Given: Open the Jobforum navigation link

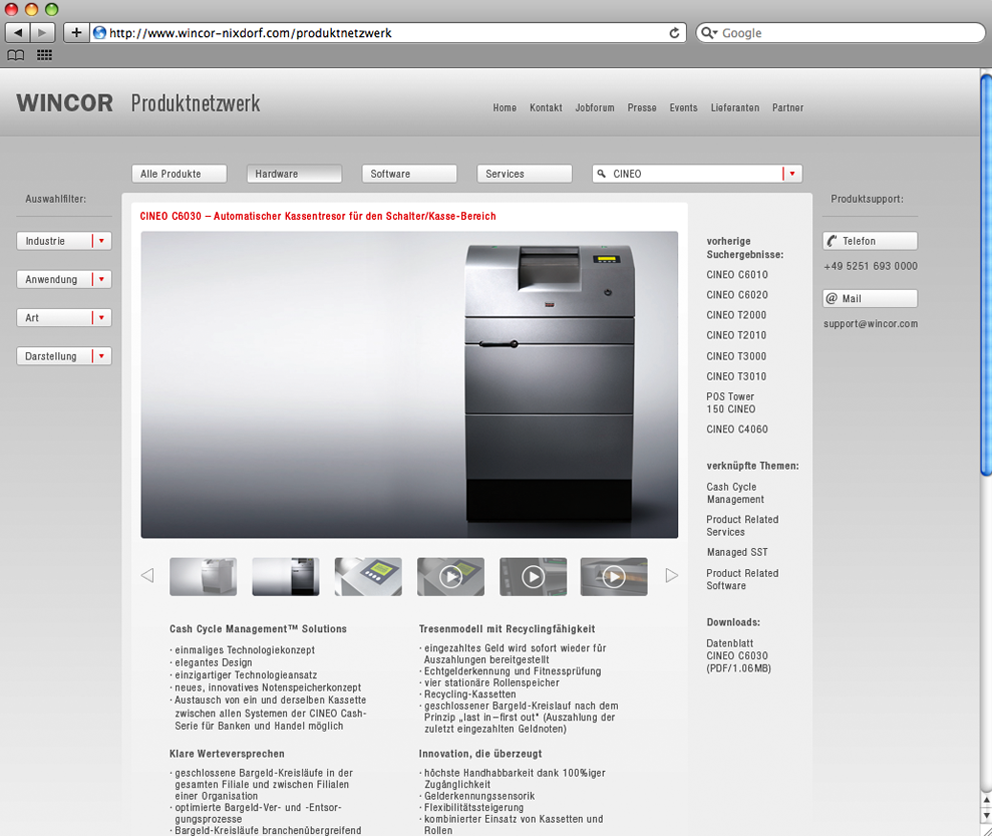Looking at the screenshot, I should click(x=595, y=108).
